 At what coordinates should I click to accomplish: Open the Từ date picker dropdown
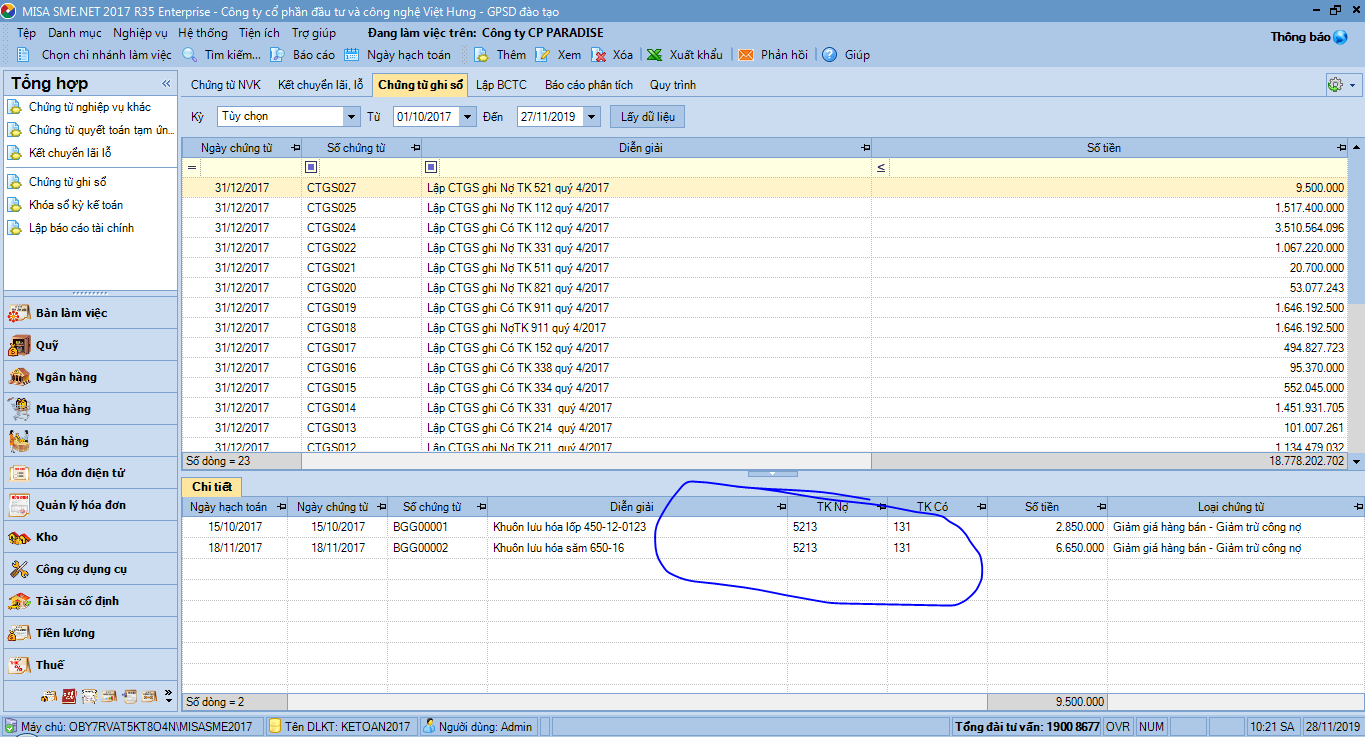pyautogui.click(x=467, y=117)
